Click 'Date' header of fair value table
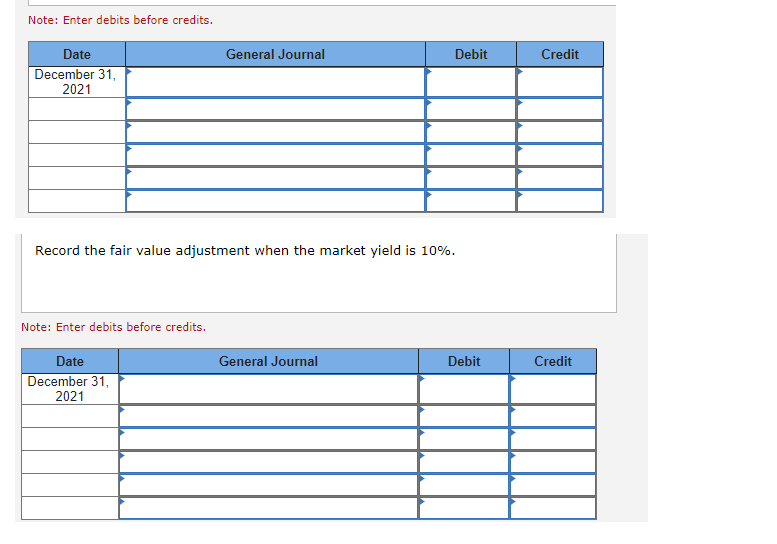Screen dimensions: 777x544 pos(70,361)
